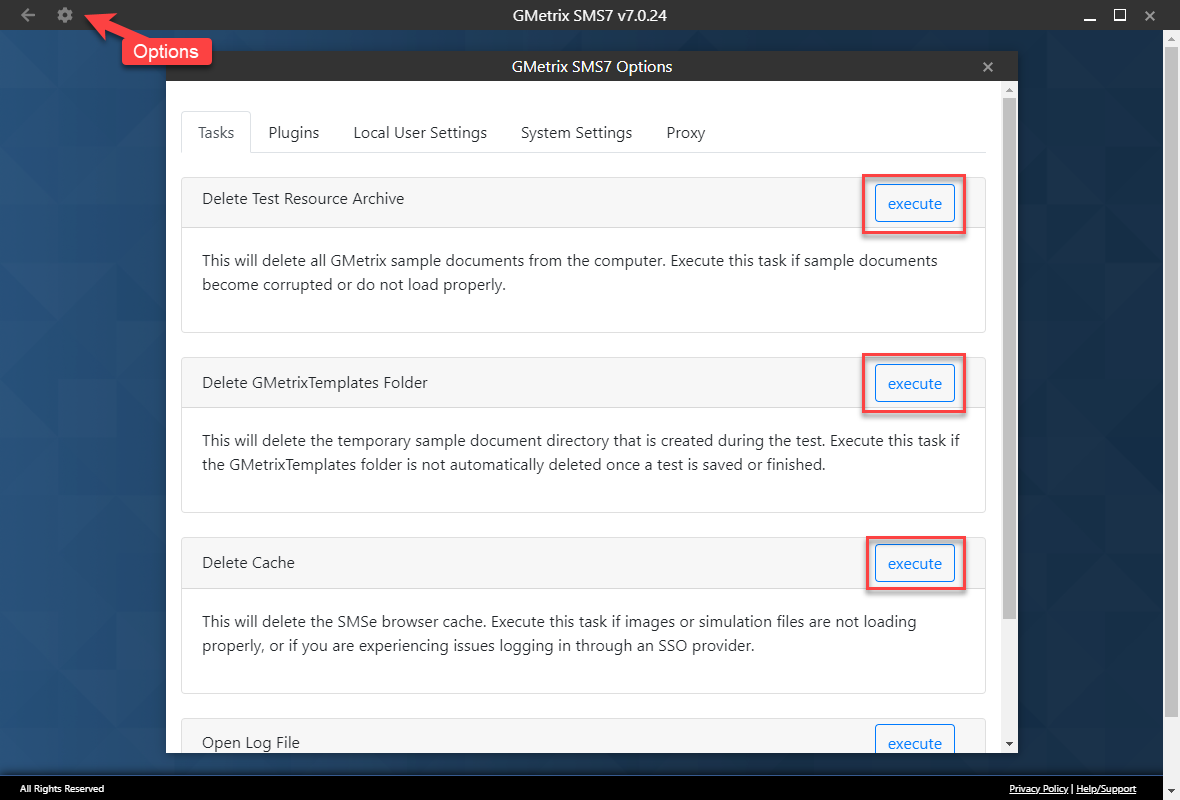Execute the Delete Test Resource Archive task
Image resolution: width=1180 pixels, height=800 pixels.
(x=913, y=203)
